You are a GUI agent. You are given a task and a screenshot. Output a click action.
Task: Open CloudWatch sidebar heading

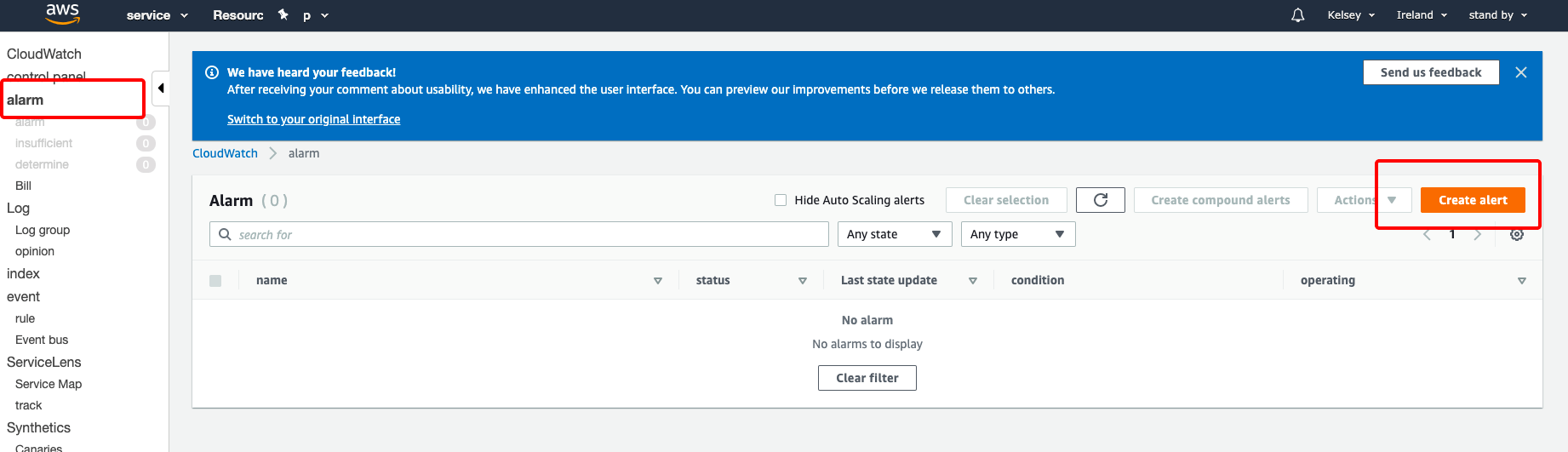pos(44,54)
